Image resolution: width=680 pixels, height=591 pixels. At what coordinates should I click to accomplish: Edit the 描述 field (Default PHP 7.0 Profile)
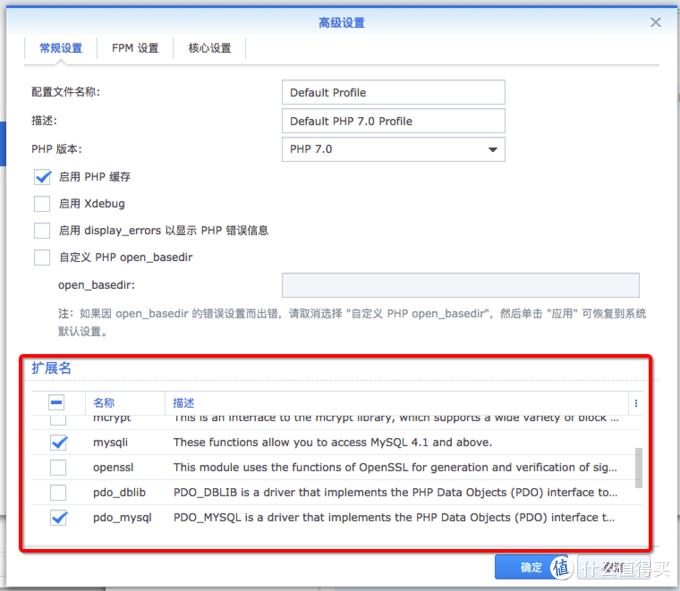[393, 121]
